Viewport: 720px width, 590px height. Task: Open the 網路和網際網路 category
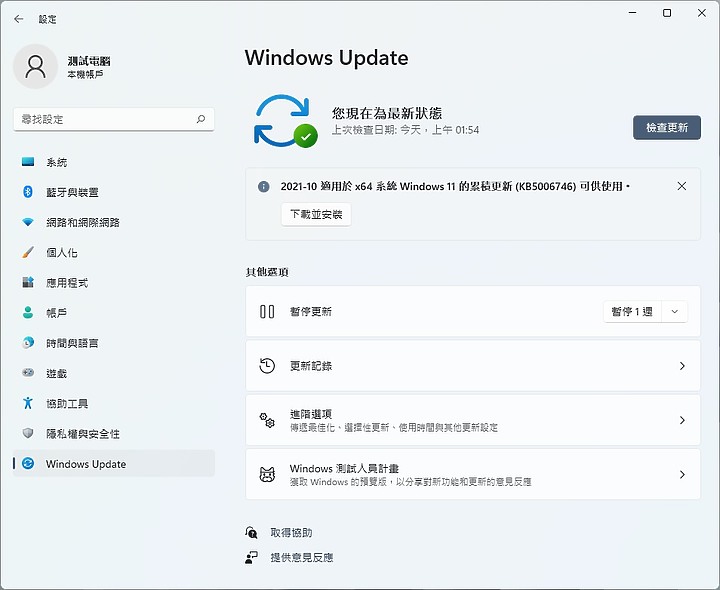[x=114, y=222]
